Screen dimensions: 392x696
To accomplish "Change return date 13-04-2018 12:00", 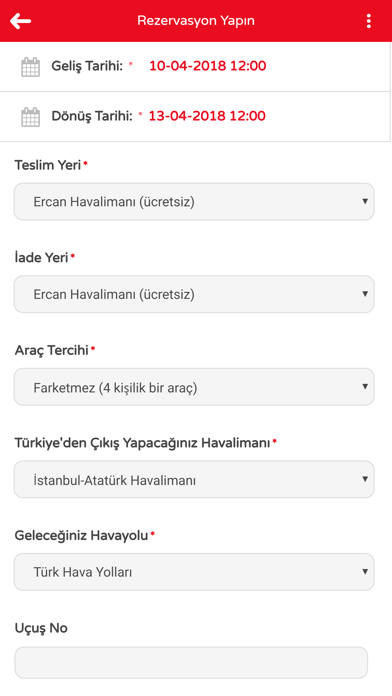I will click(207, 116).
